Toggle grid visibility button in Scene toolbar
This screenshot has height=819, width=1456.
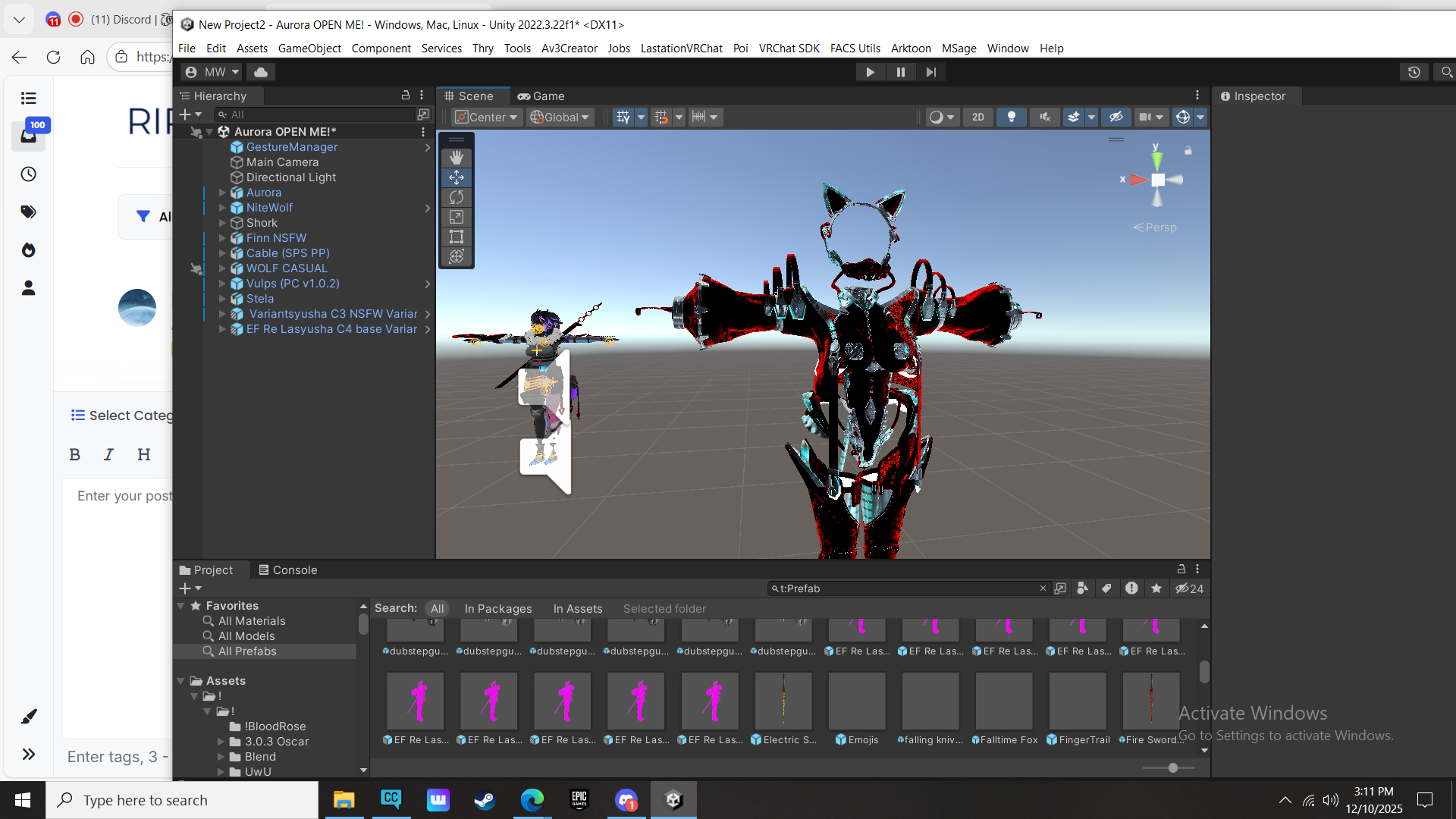(x=623, y=117)
